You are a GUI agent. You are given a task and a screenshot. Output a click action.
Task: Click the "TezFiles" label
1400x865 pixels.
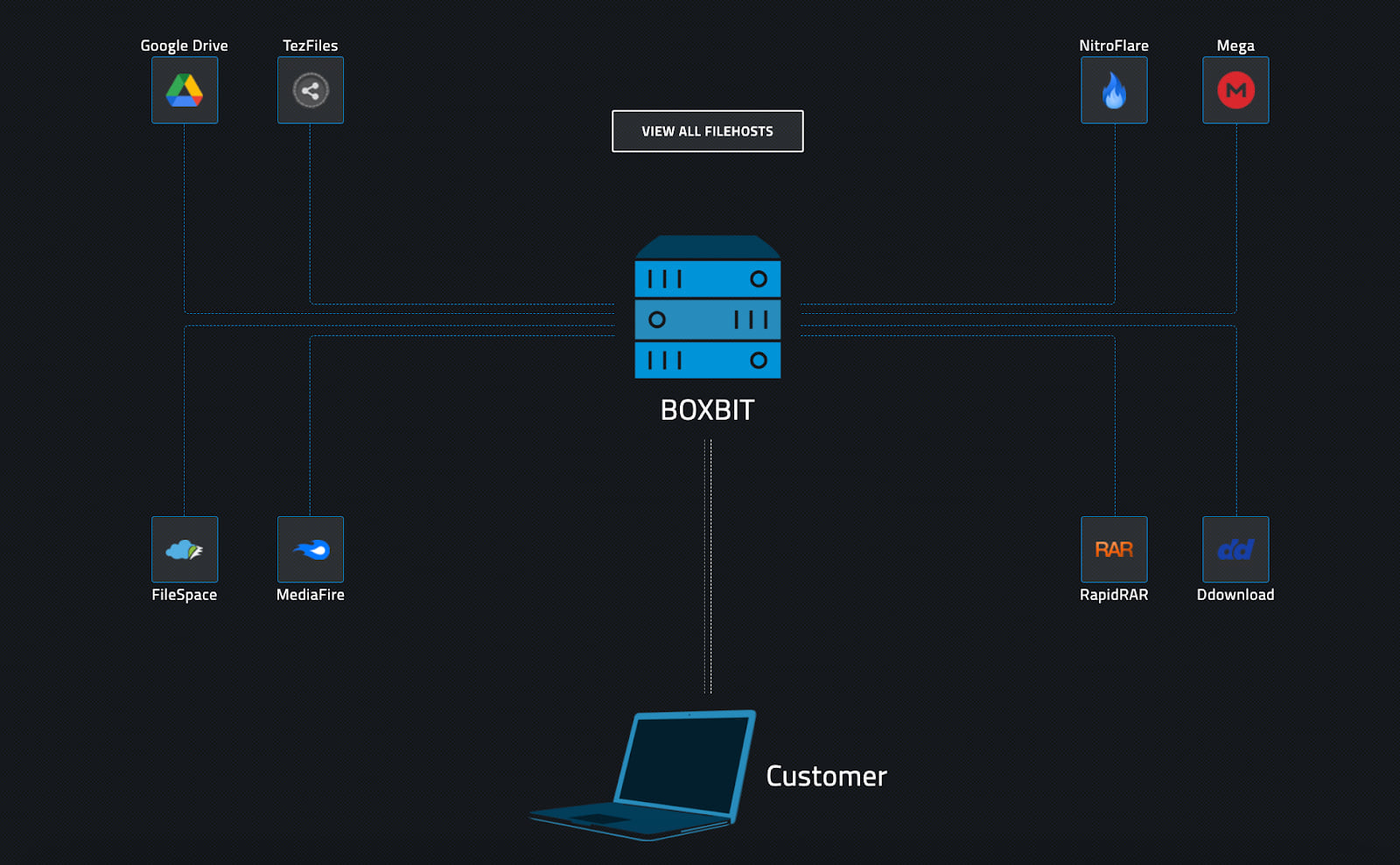311,45
